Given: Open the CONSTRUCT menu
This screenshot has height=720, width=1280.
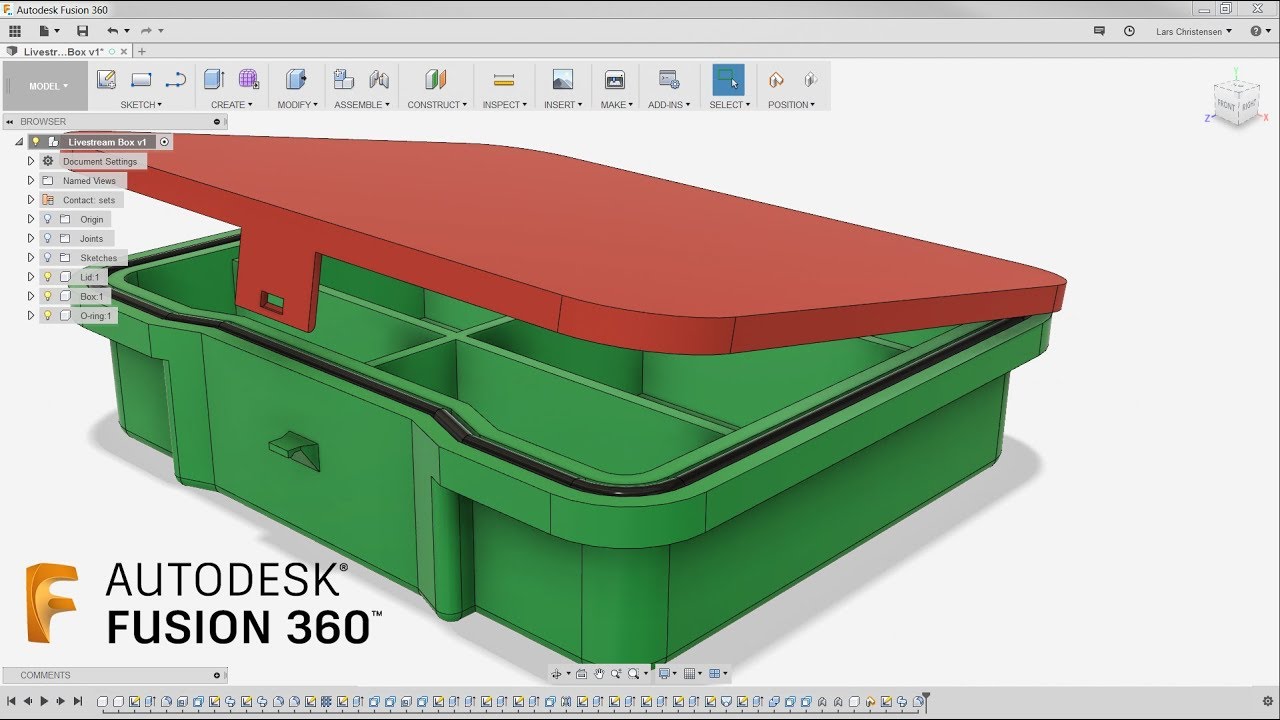Looking at the screenshot, I should [437, 104].
